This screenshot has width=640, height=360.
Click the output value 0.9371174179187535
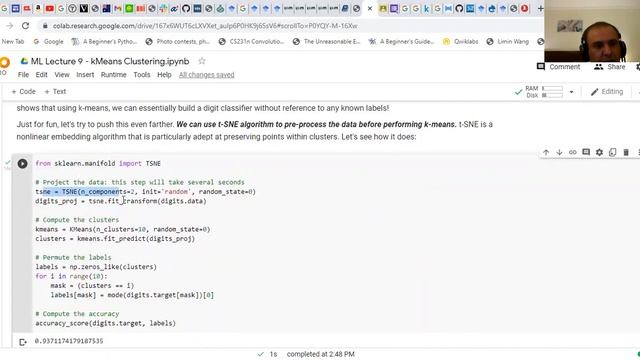(x=69, y=341)
